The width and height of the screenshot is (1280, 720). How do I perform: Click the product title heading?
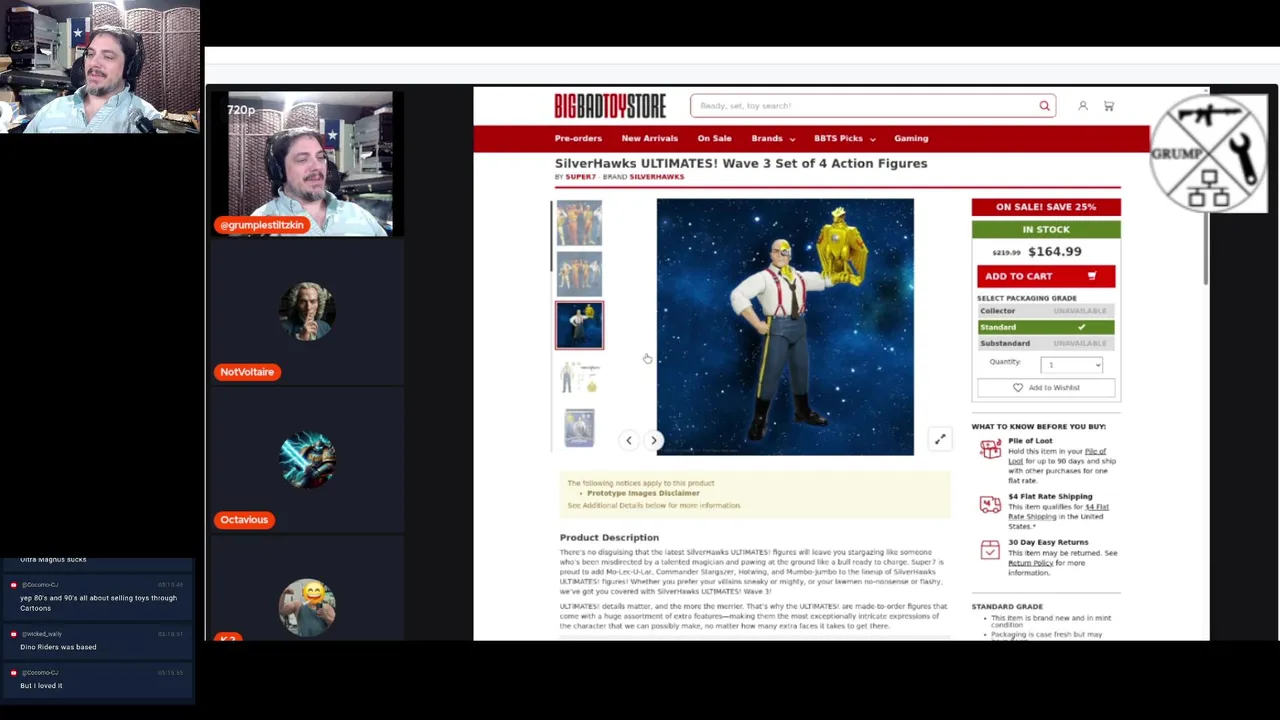[741, 163]
